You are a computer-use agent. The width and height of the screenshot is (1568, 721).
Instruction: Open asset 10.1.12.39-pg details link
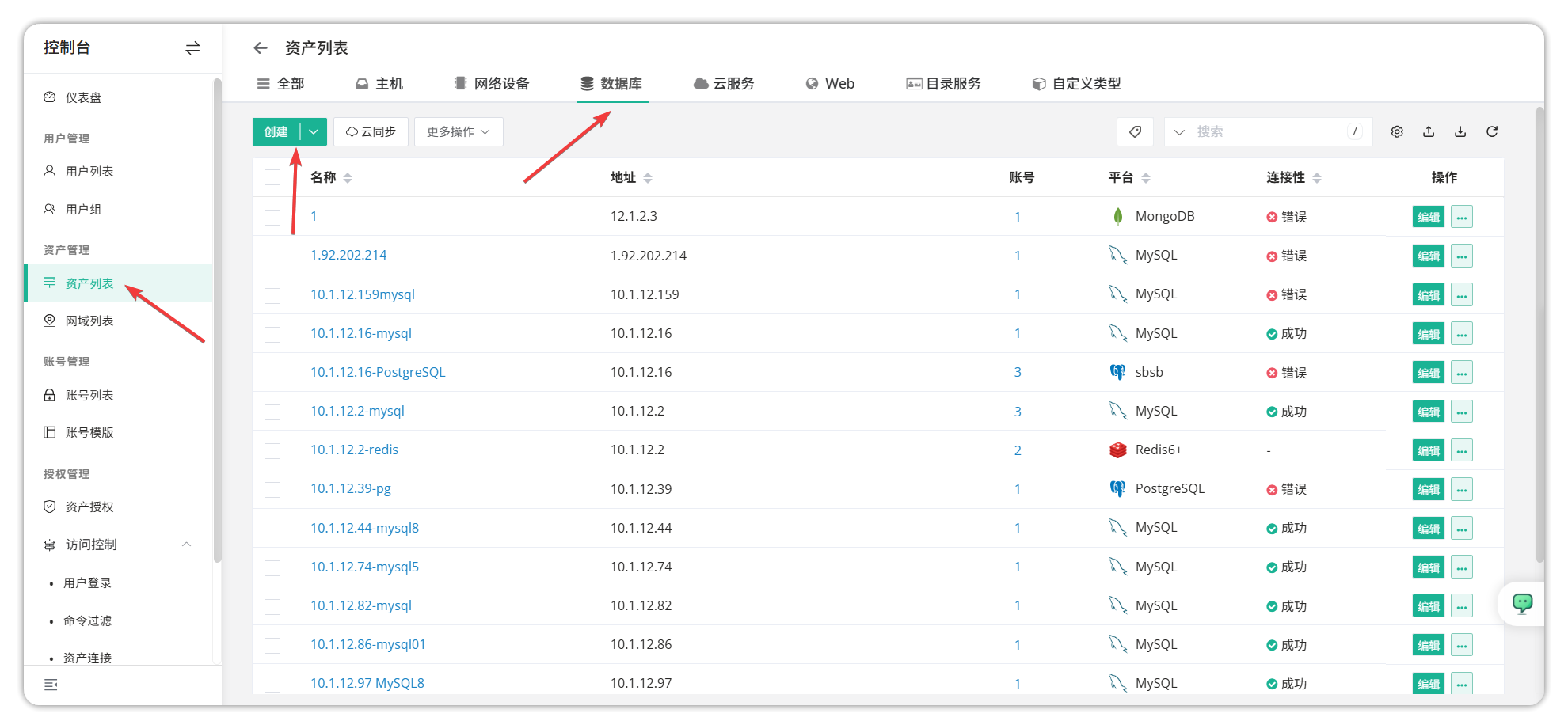[x=351, y=488]
